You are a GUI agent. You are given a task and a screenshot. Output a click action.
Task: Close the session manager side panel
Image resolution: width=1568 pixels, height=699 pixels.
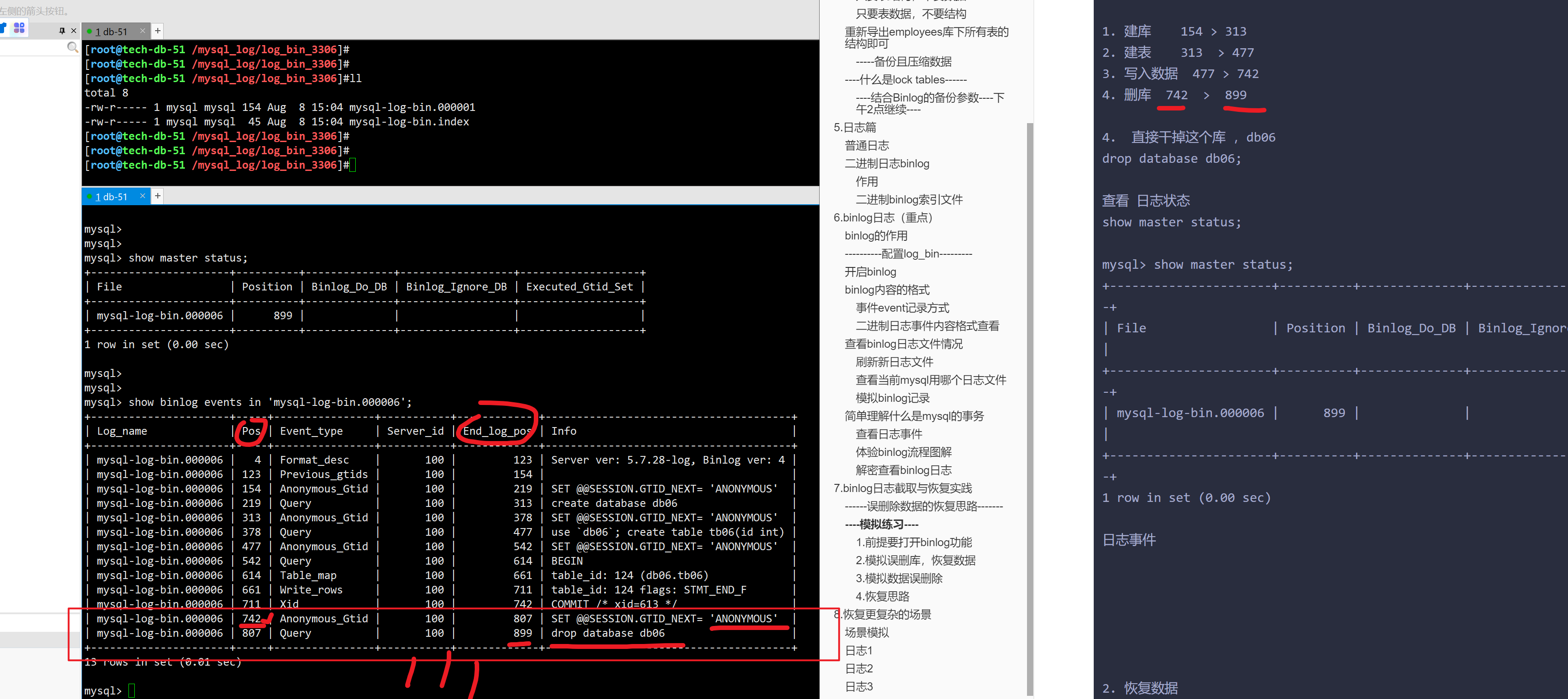point(73,31)
